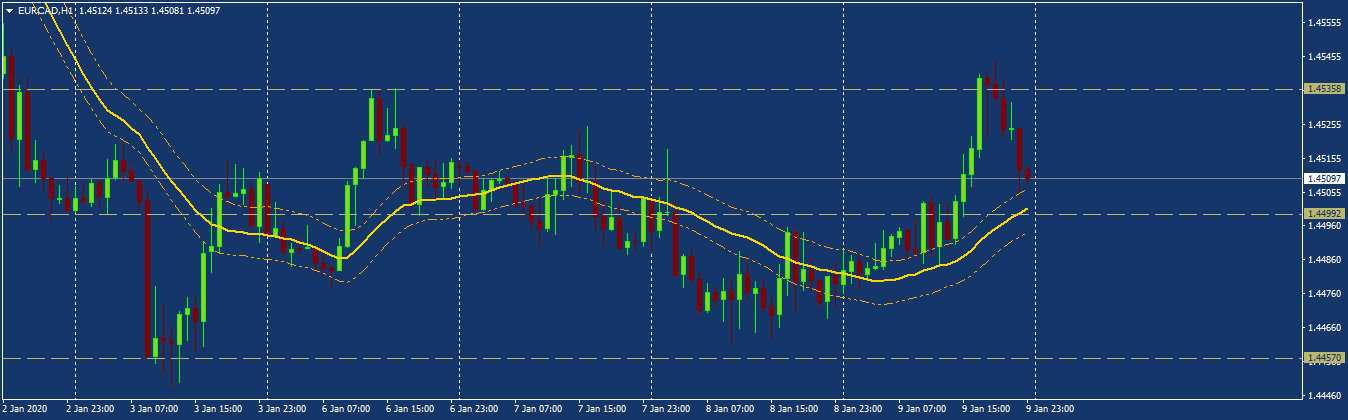Click the 1.44760 price scale label

[1324, 294]
